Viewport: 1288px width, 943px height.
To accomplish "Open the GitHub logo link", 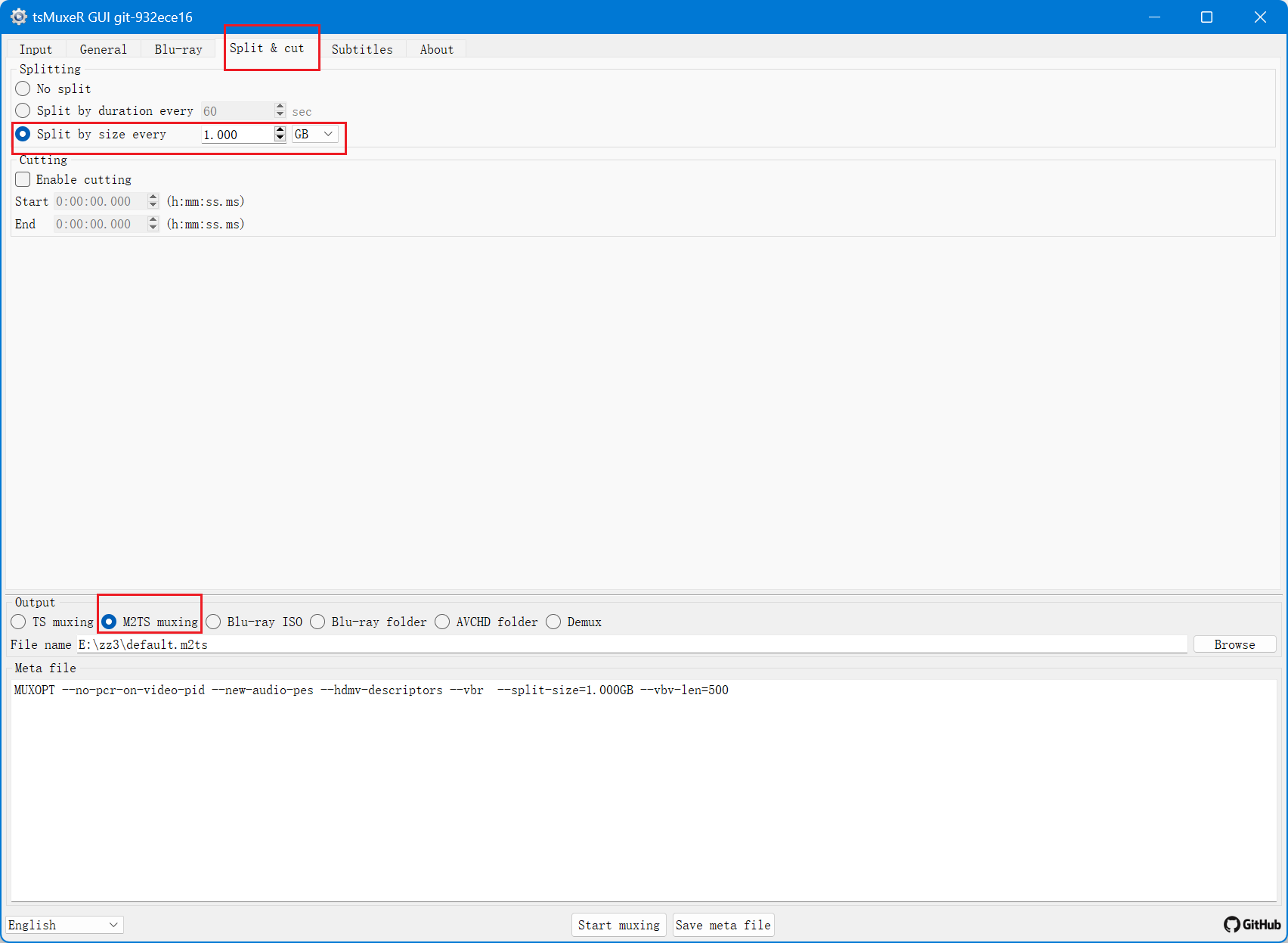I will point(1252,924).
